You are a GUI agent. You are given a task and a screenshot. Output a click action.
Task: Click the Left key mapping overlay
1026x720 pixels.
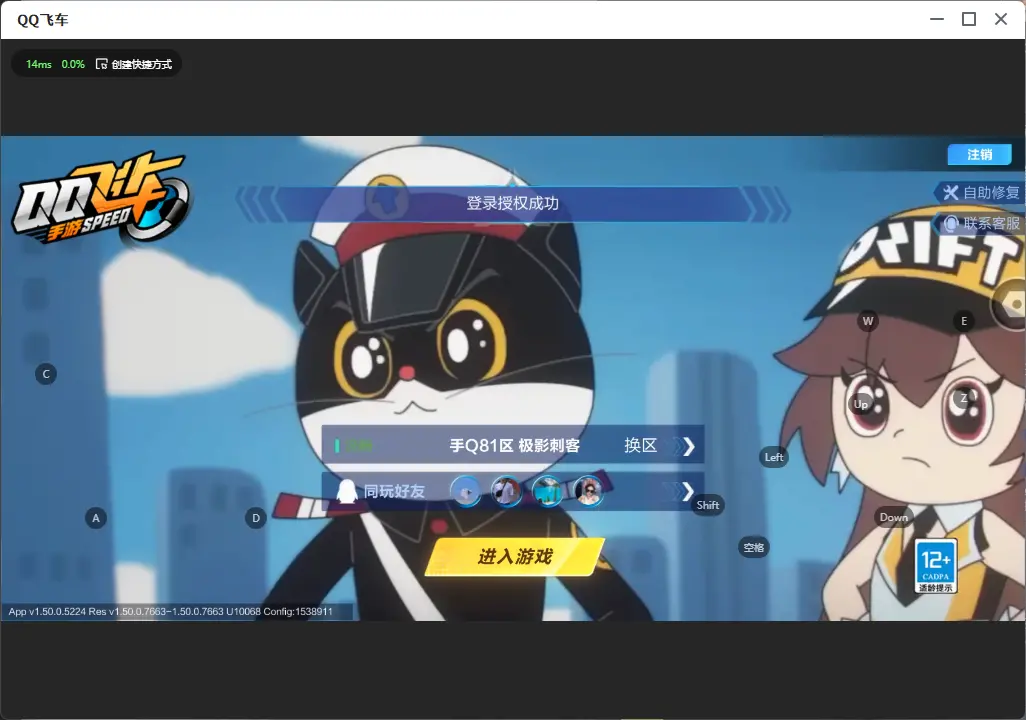pyautogui.click(x=774, y=457)
